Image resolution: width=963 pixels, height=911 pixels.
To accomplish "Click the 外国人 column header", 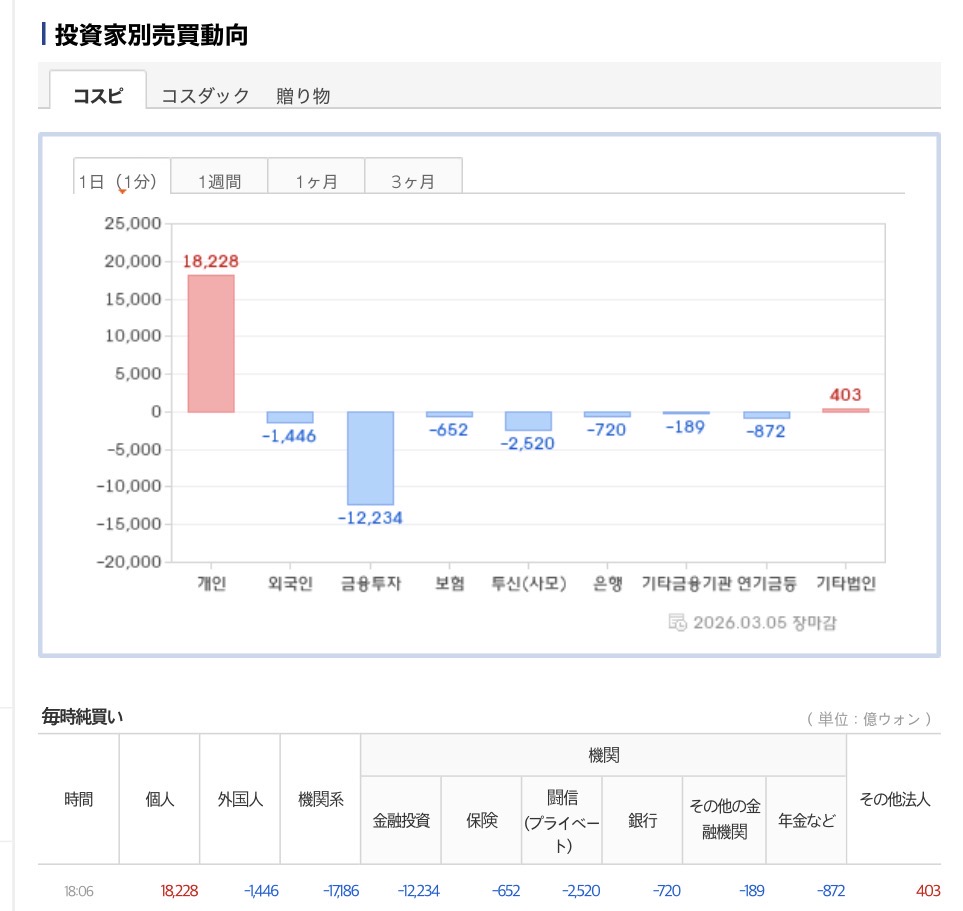I will pyautogui.click(x=240, y=799).
